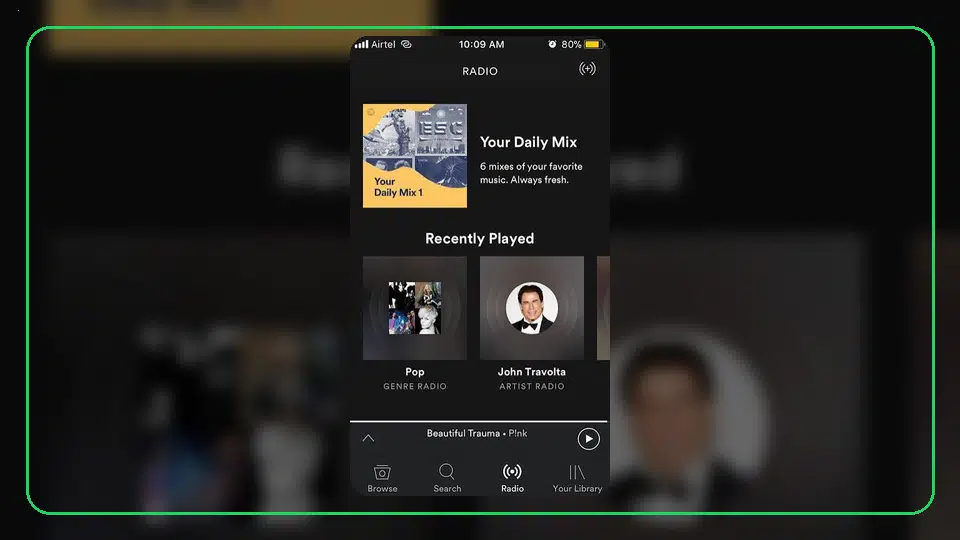The height and width of the screenshot is (540, 960).
Task: Tap the battery indicator in status bar
Action: tap(594, 44)
